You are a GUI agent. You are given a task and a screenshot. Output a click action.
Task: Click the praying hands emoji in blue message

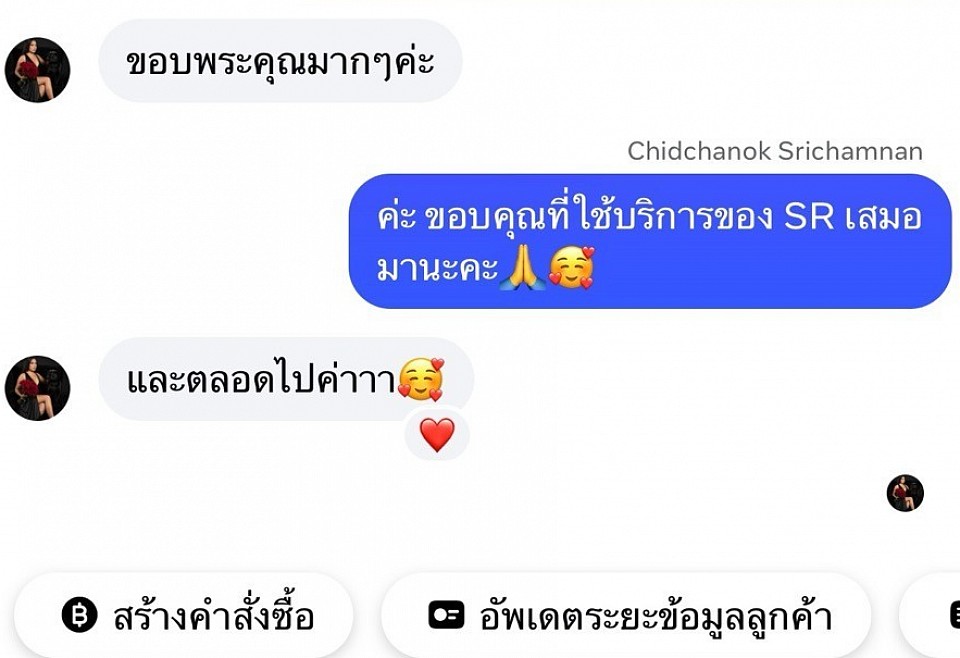pyautogui.click(x=522, y=267)
